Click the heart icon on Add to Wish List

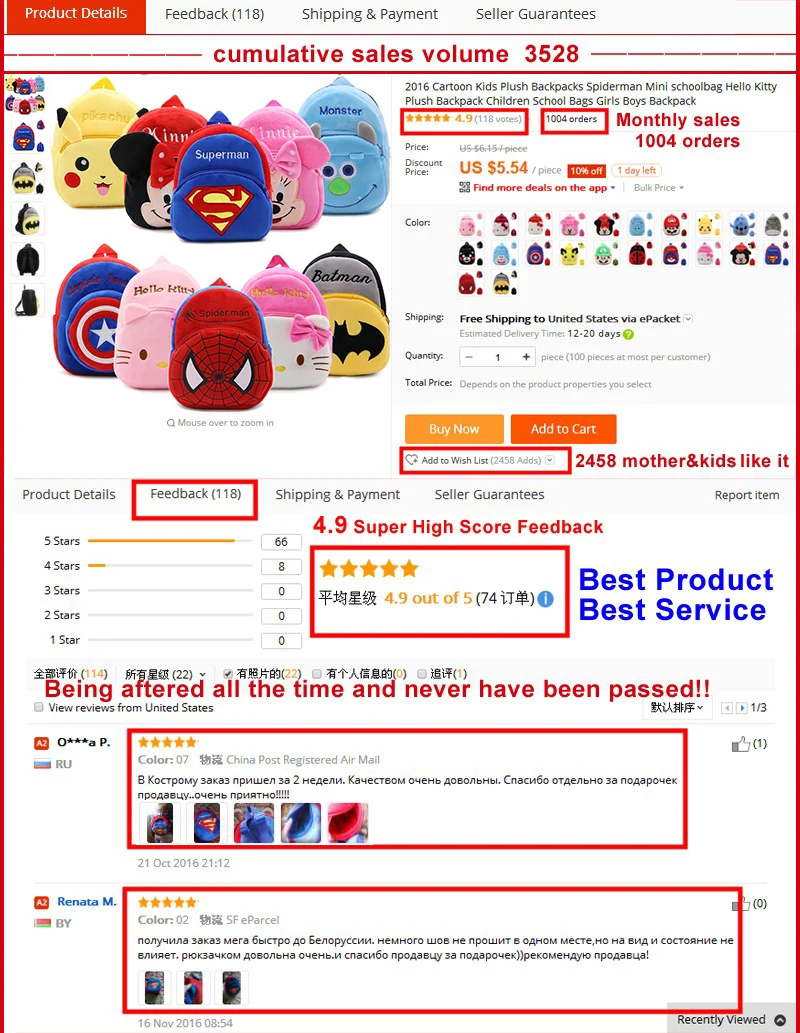point(412,460)
